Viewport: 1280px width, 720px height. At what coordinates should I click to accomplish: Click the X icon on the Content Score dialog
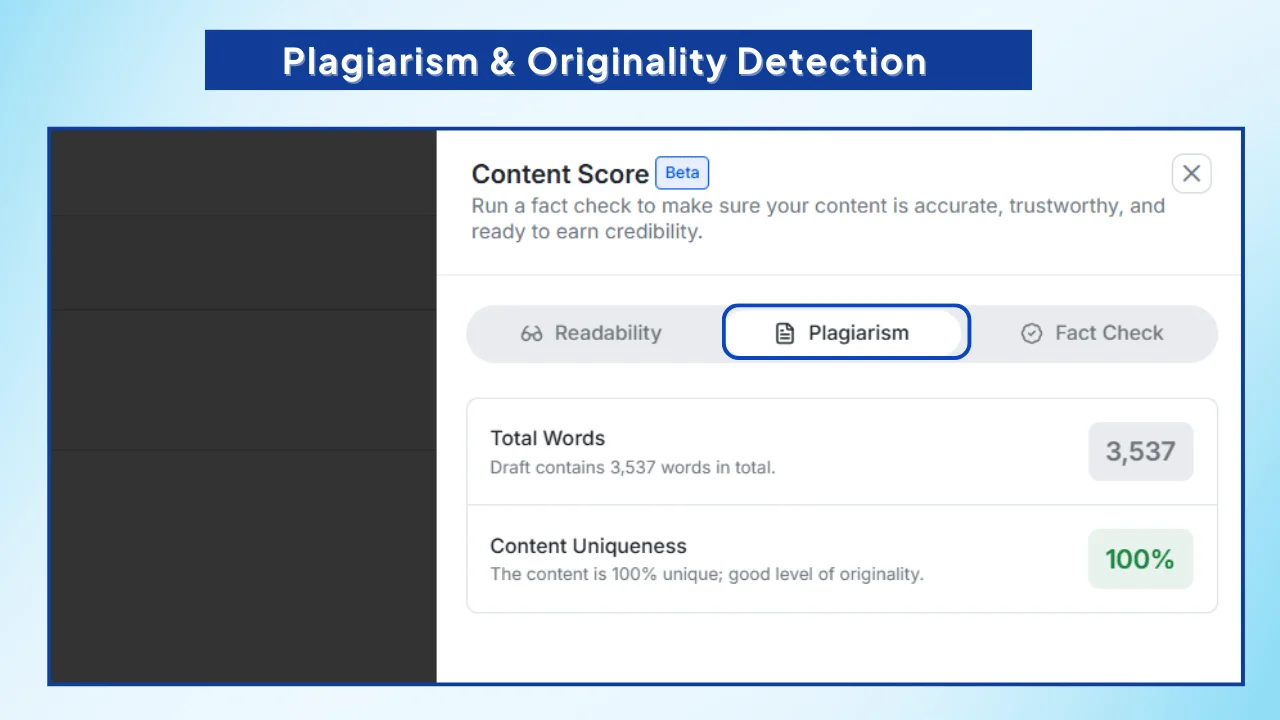point(1191,173)
